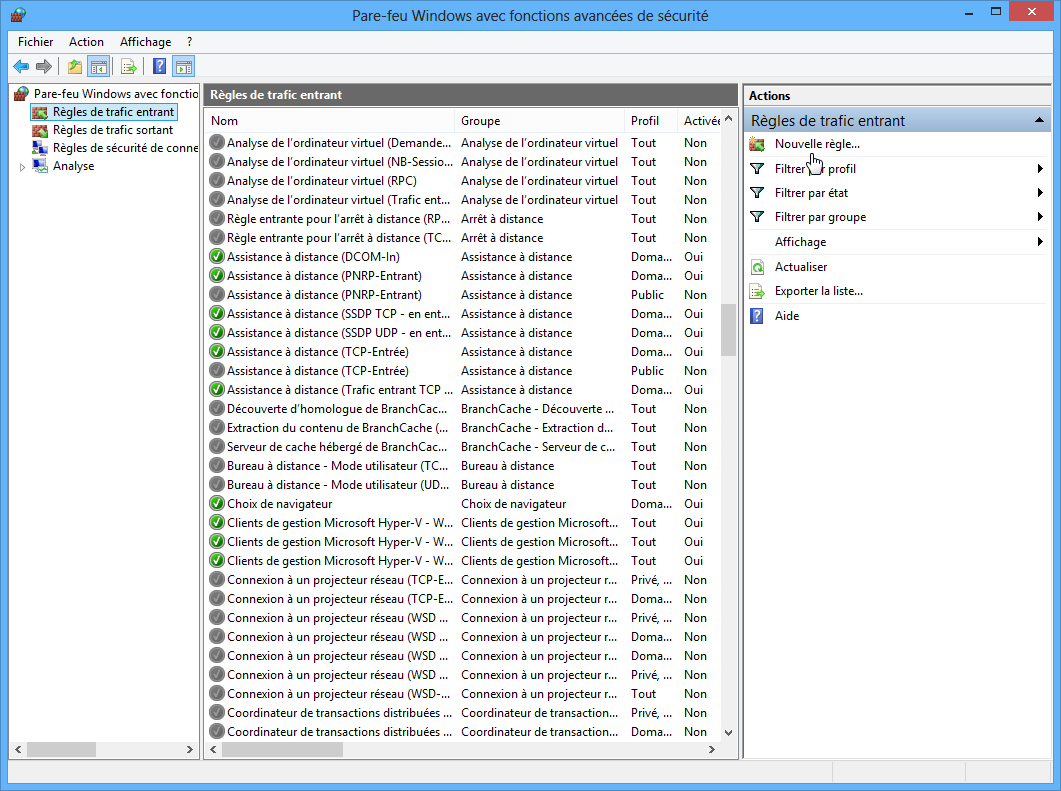Click the rules list scroll up arrow
Viewport: 1061px width, 791px height.
(728, 118)
